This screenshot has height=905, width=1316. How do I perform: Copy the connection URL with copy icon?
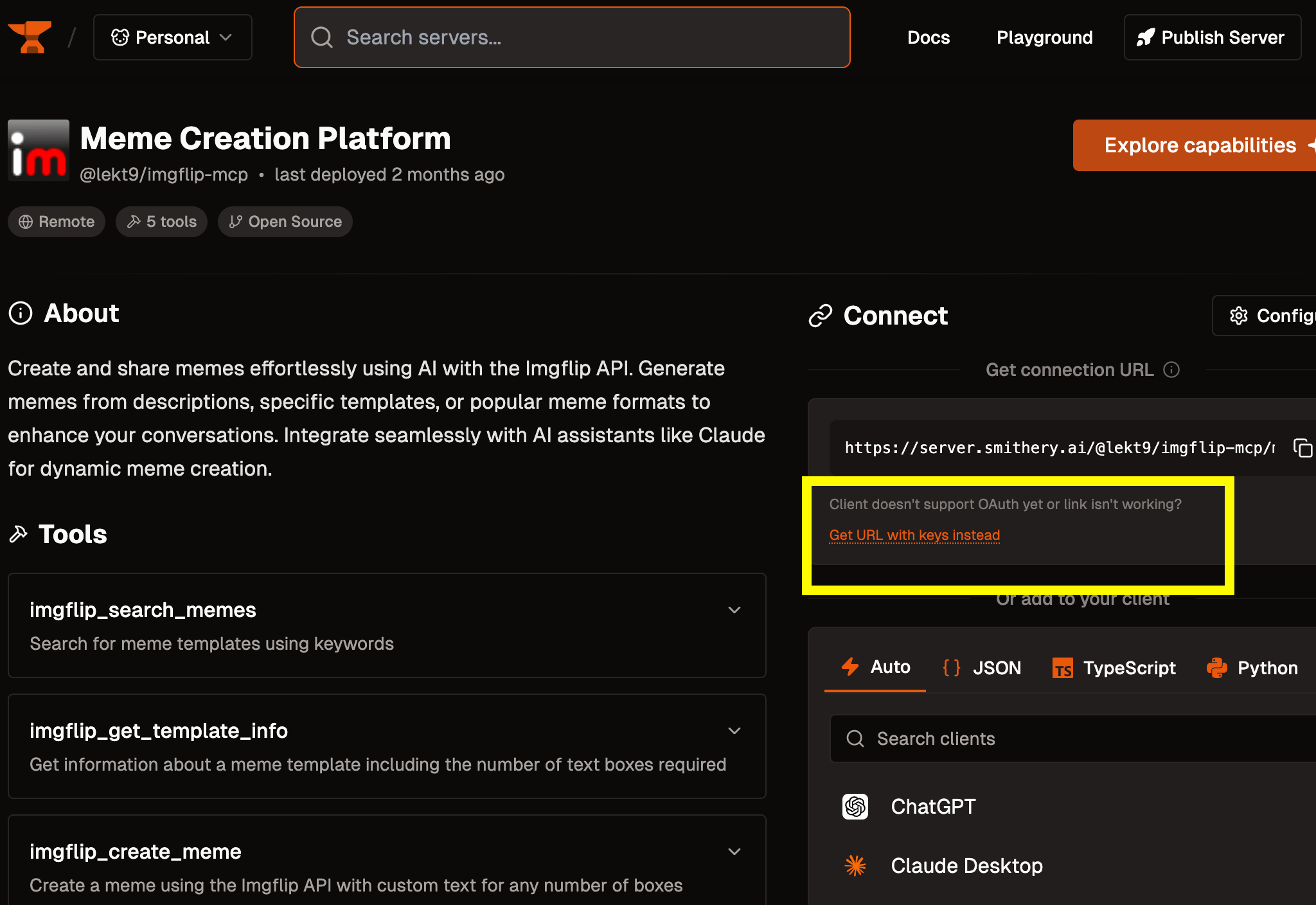[1303, 448]
